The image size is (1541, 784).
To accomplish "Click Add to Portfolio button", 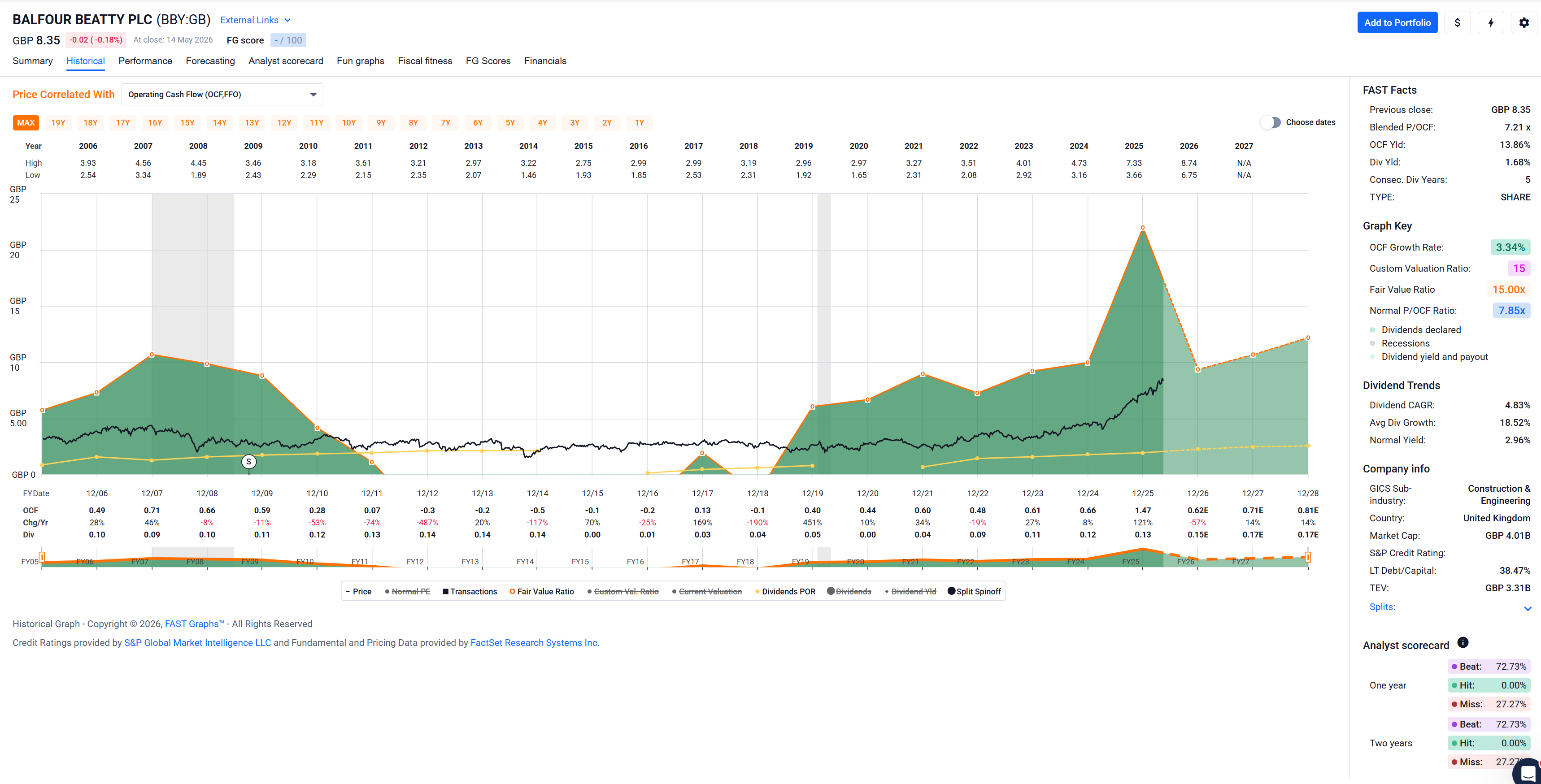I will [x=1397, y=23].
